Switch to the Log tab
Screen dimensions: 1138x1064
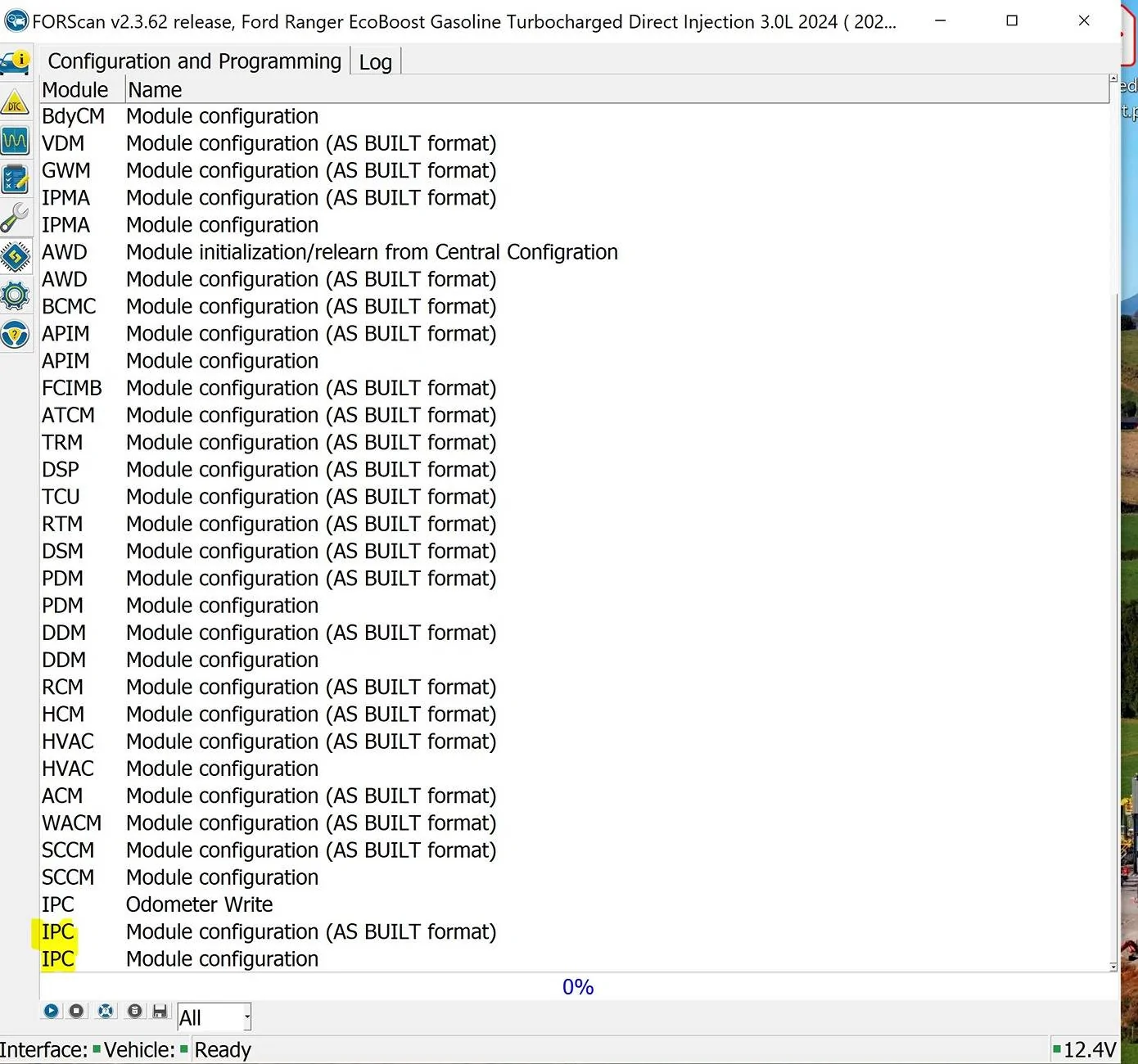pyautogui.click(x=375, y=62)
